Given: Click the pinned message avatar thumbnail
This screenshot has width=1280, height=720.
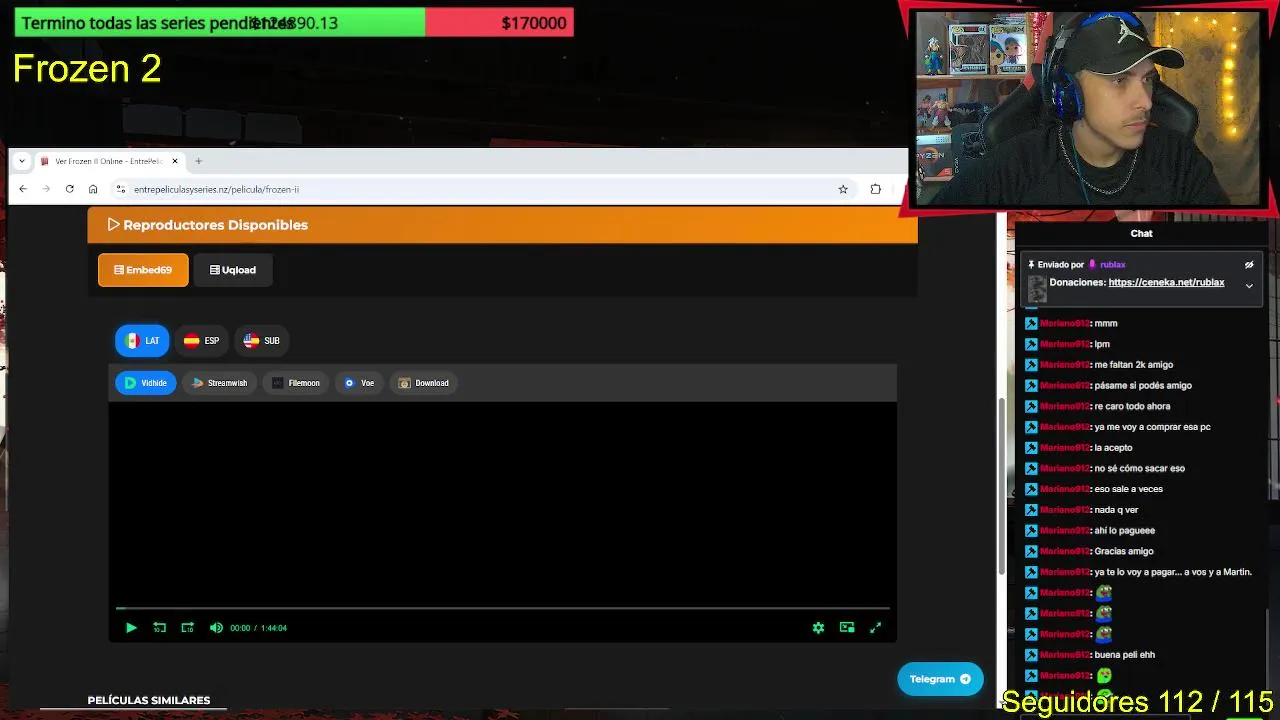Looking at the screenshot, I should pos(1037,289).
